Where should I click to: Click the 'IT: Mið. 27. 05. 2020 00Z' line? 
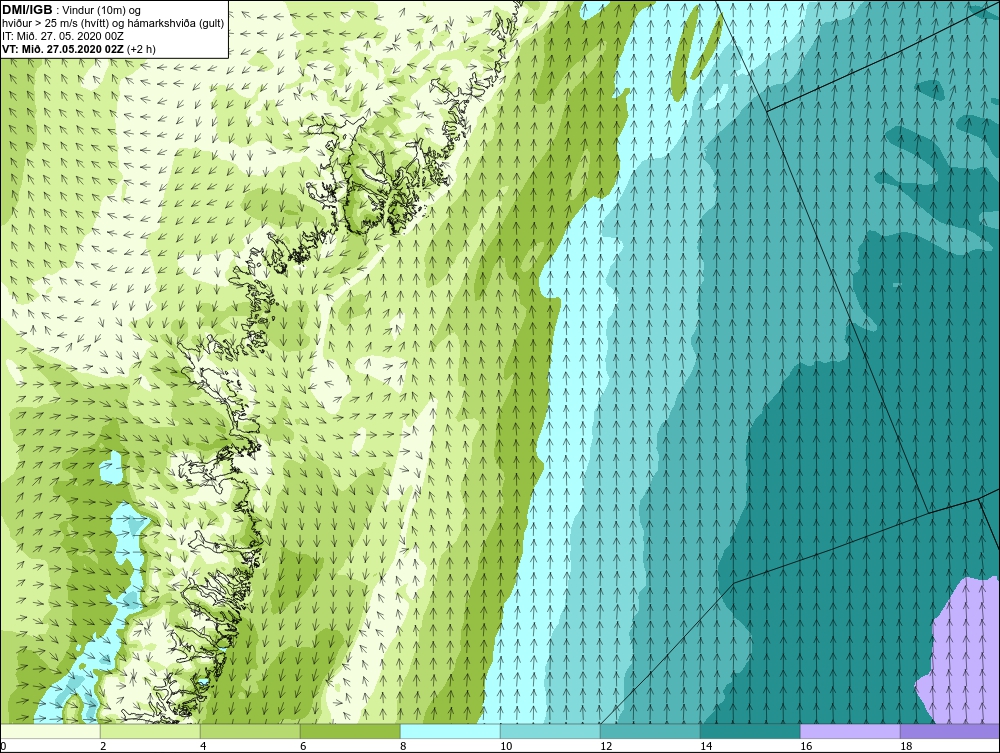[63, 36]
